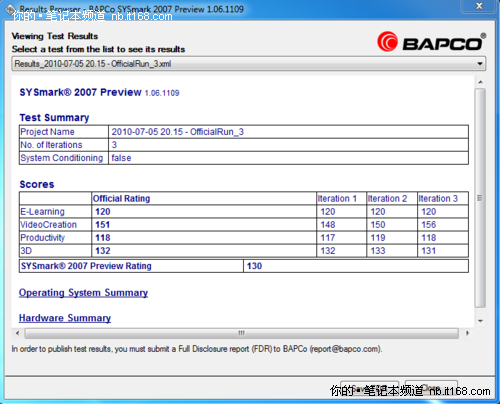Viewport: 500px width, 404px height.
Task: Click the SYSmark 2007 Preview Rating value 130
Action: pyautogui.click(x=254, y=266)
